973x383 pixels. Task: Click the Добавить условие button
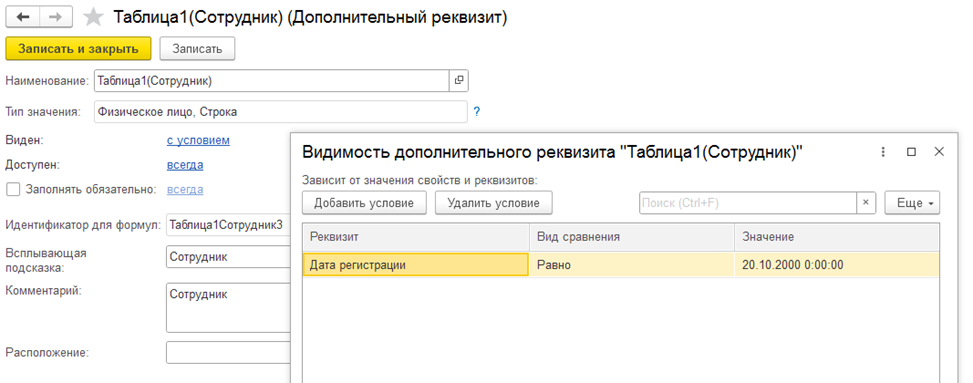click(x=364, y=203)
